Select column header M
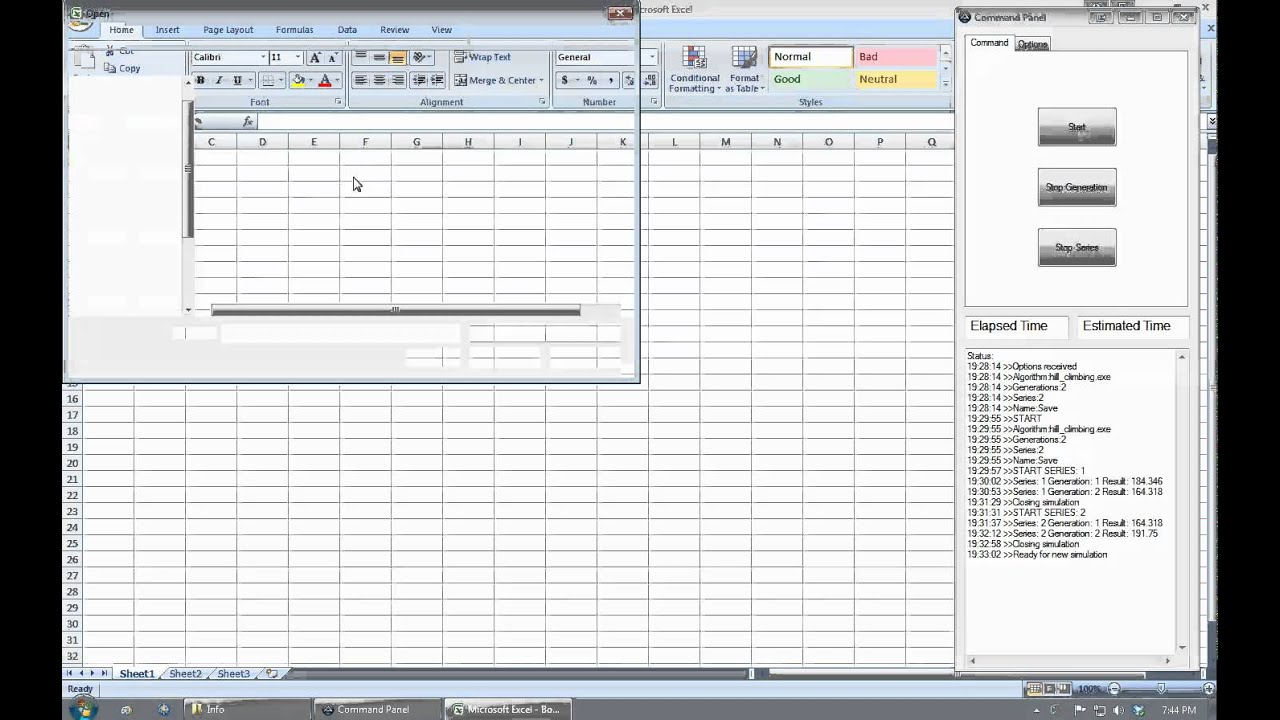Viewport: 1280px width, 720px height. tap(725, 142)
